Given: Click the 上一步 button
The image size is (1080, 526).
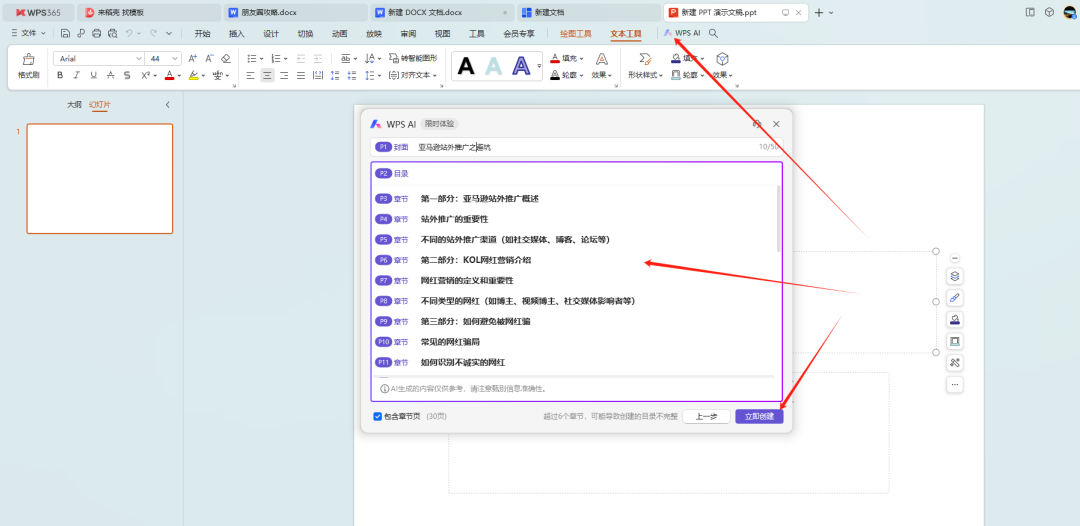Looking at the screenshot, I should point(706,417).
